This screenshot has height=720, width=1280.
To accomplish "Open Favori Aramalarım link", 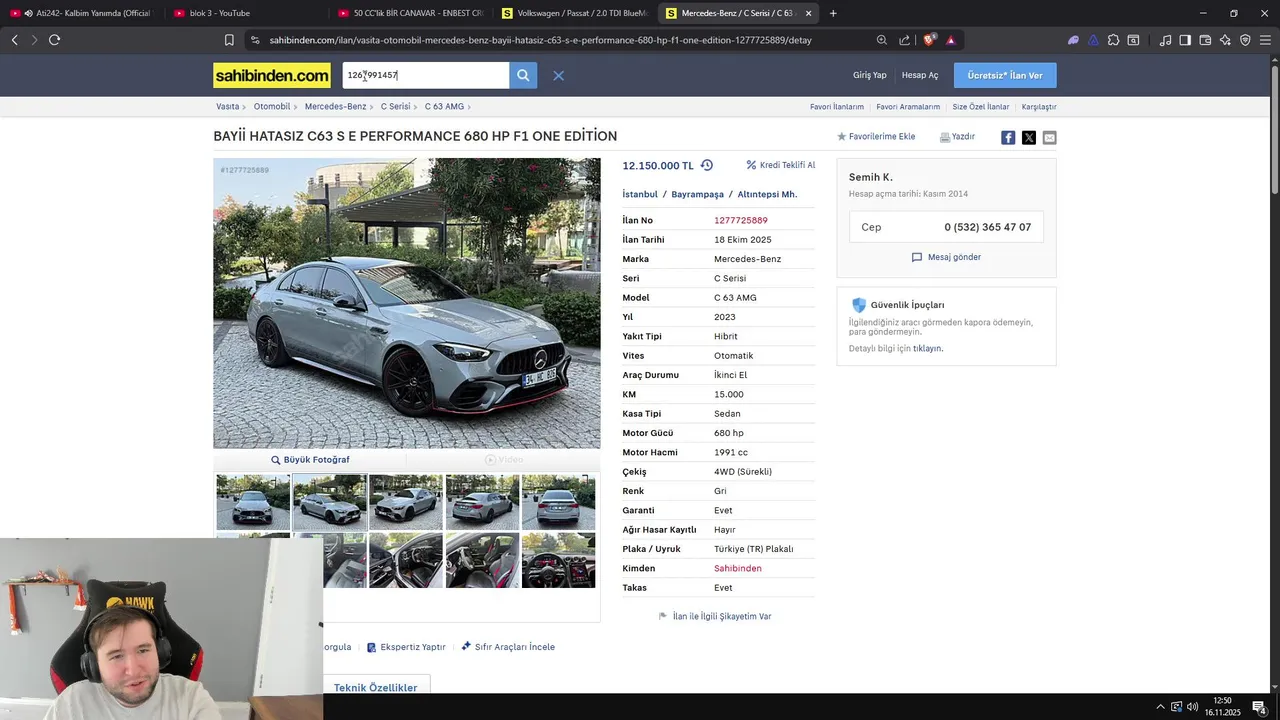I will (908, 107).
